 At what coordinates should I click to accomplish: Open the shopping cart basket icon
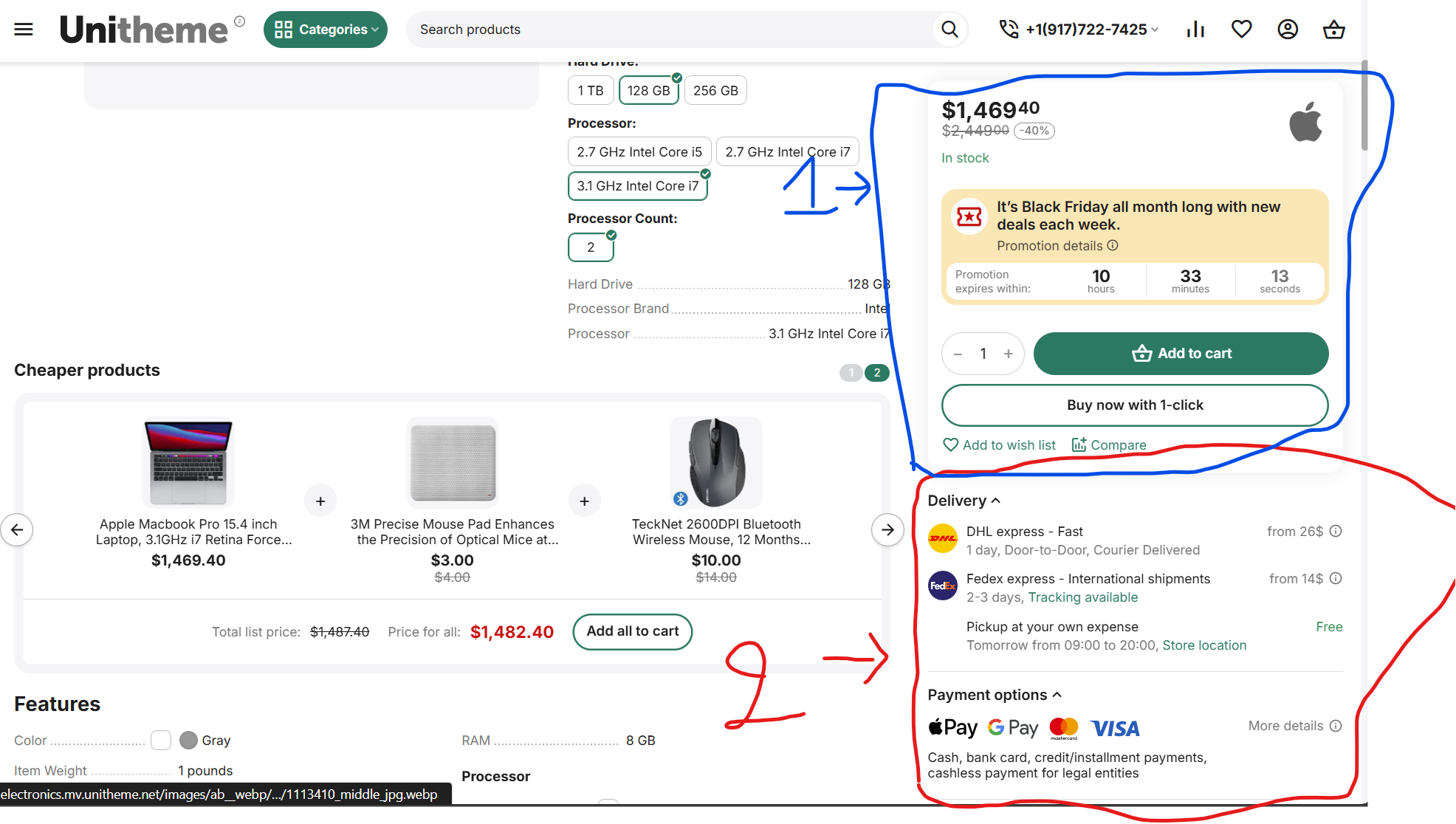click(1333, 30)
